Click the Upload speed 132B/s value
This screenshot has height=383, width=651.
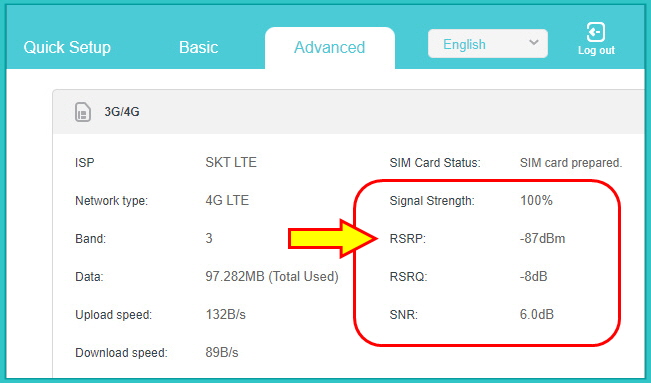point(225,314)
